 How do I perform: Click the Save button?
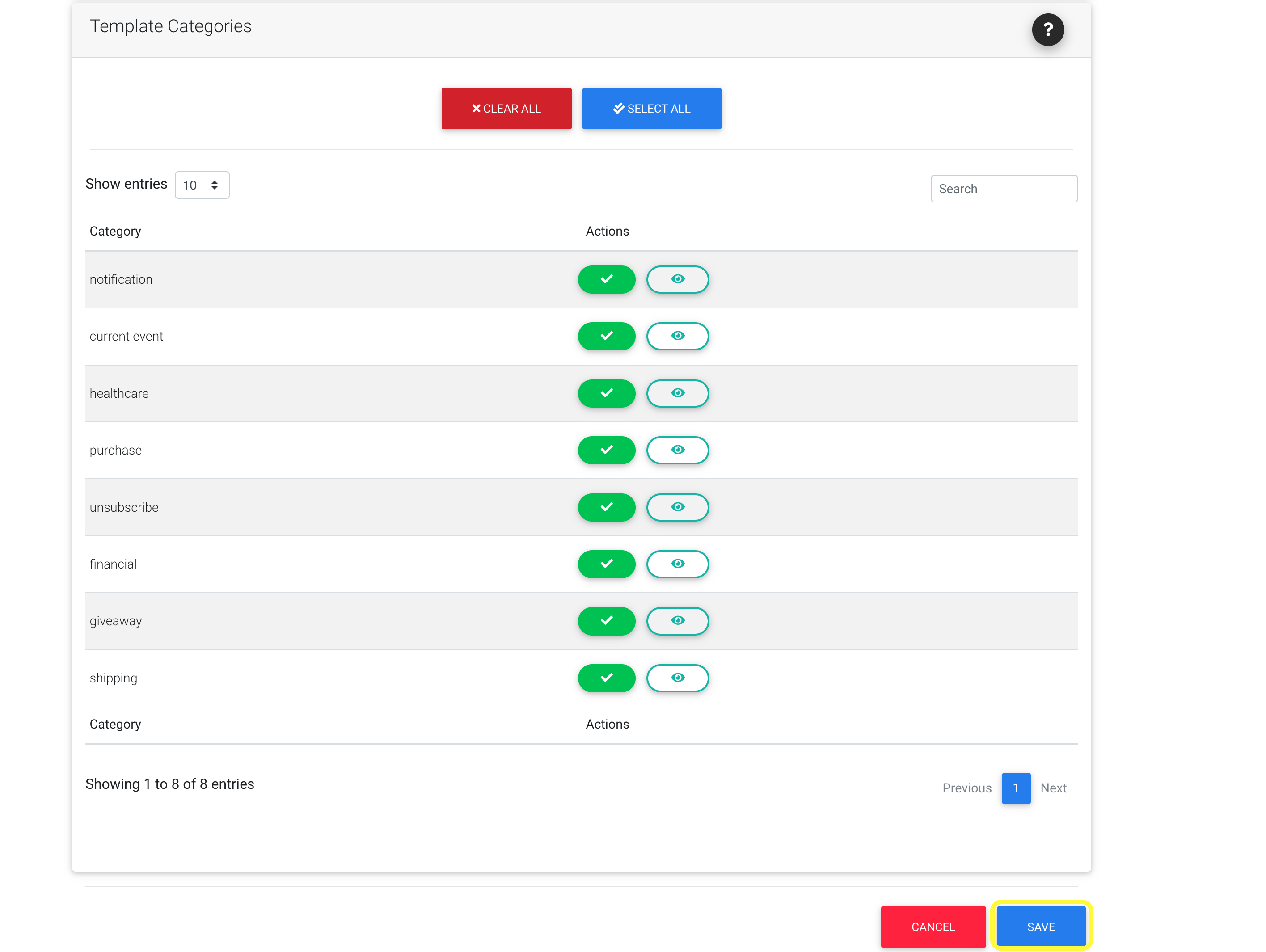click(x=1041, y=926)
